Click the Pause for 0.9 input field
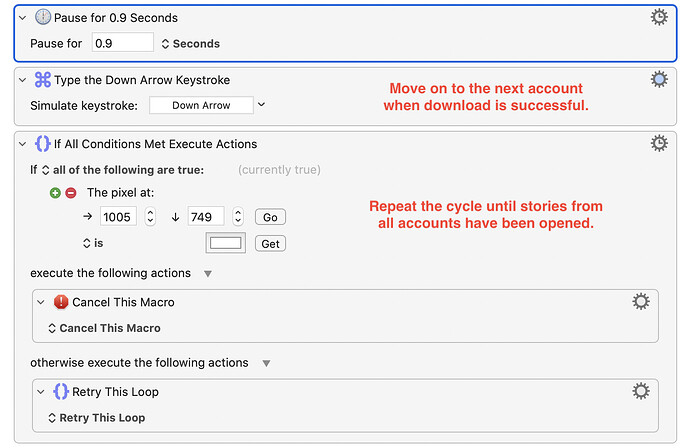Image resolution: width=690 pixels, height=448 pixels. pos(123,43)
